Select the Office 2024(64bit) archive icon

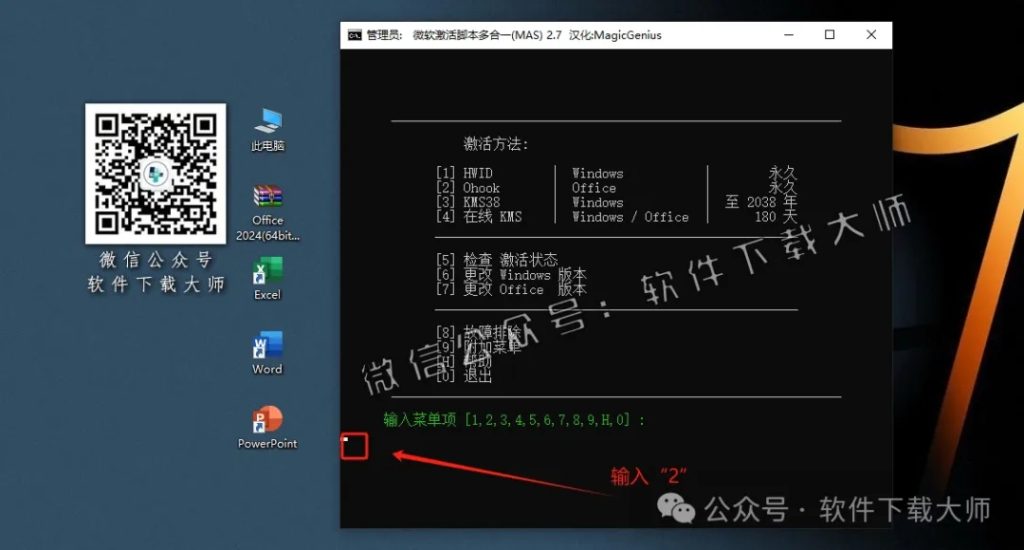[x=268, y=213]
